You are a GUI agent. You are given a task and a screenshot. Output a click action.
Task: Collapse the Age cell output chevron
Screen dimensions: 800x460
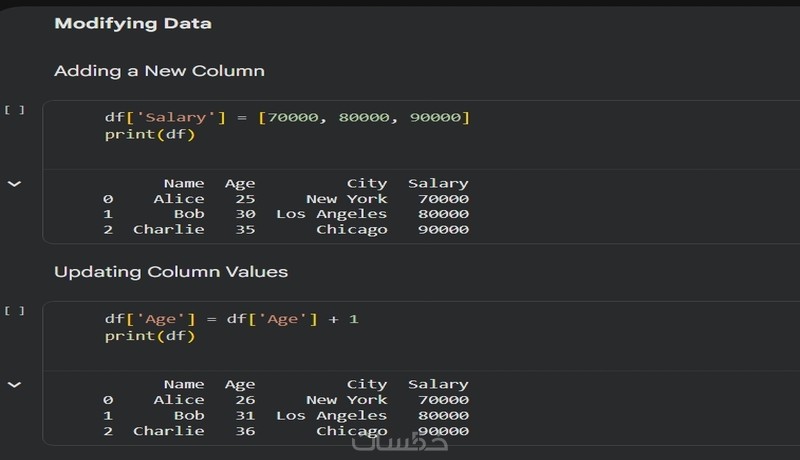(x=14, y=384)
